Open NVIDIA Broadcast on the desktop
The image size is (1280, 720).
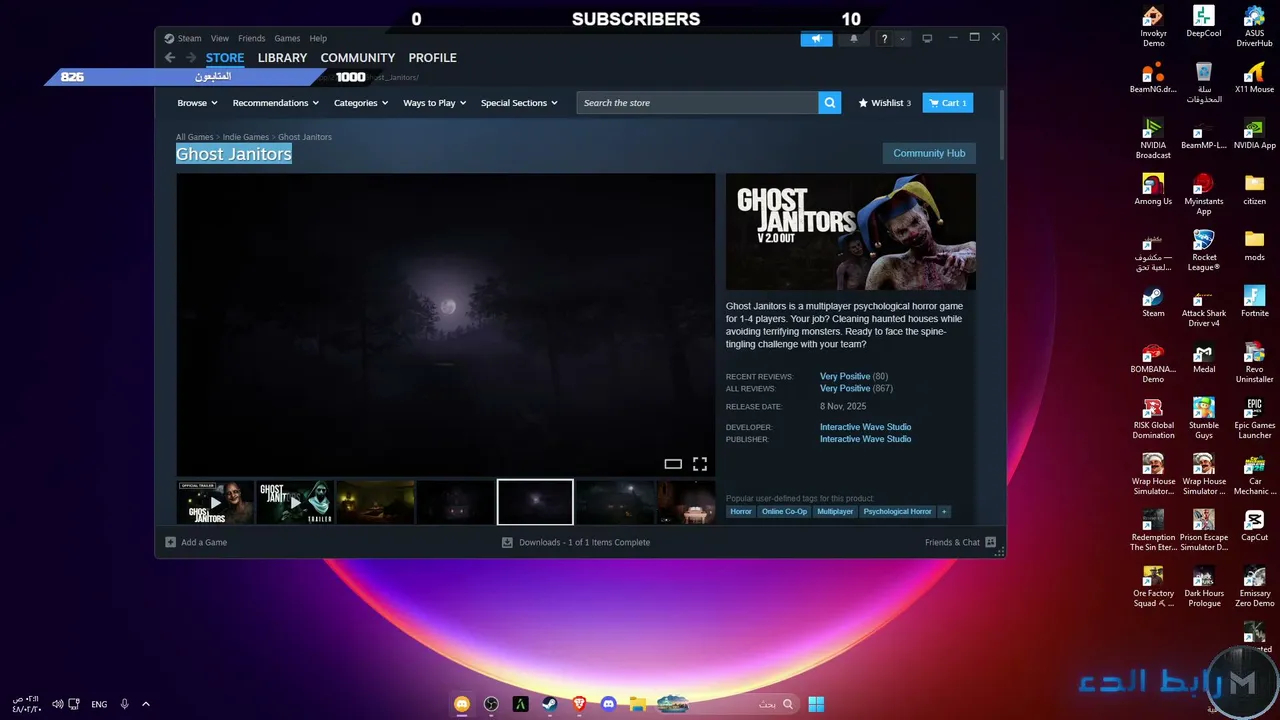point(1153,139)
